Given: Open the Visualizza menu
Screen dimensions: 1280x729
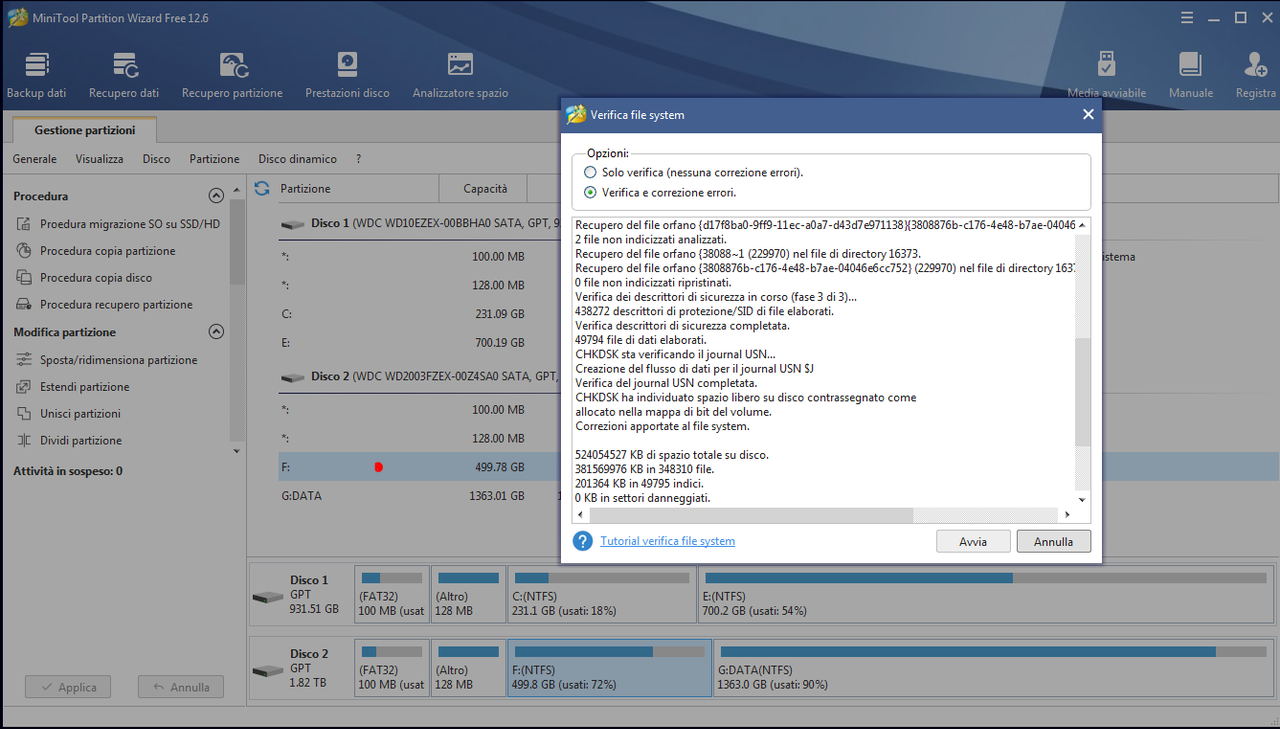Looking at the screenshot, I should (x=99, y=159).
